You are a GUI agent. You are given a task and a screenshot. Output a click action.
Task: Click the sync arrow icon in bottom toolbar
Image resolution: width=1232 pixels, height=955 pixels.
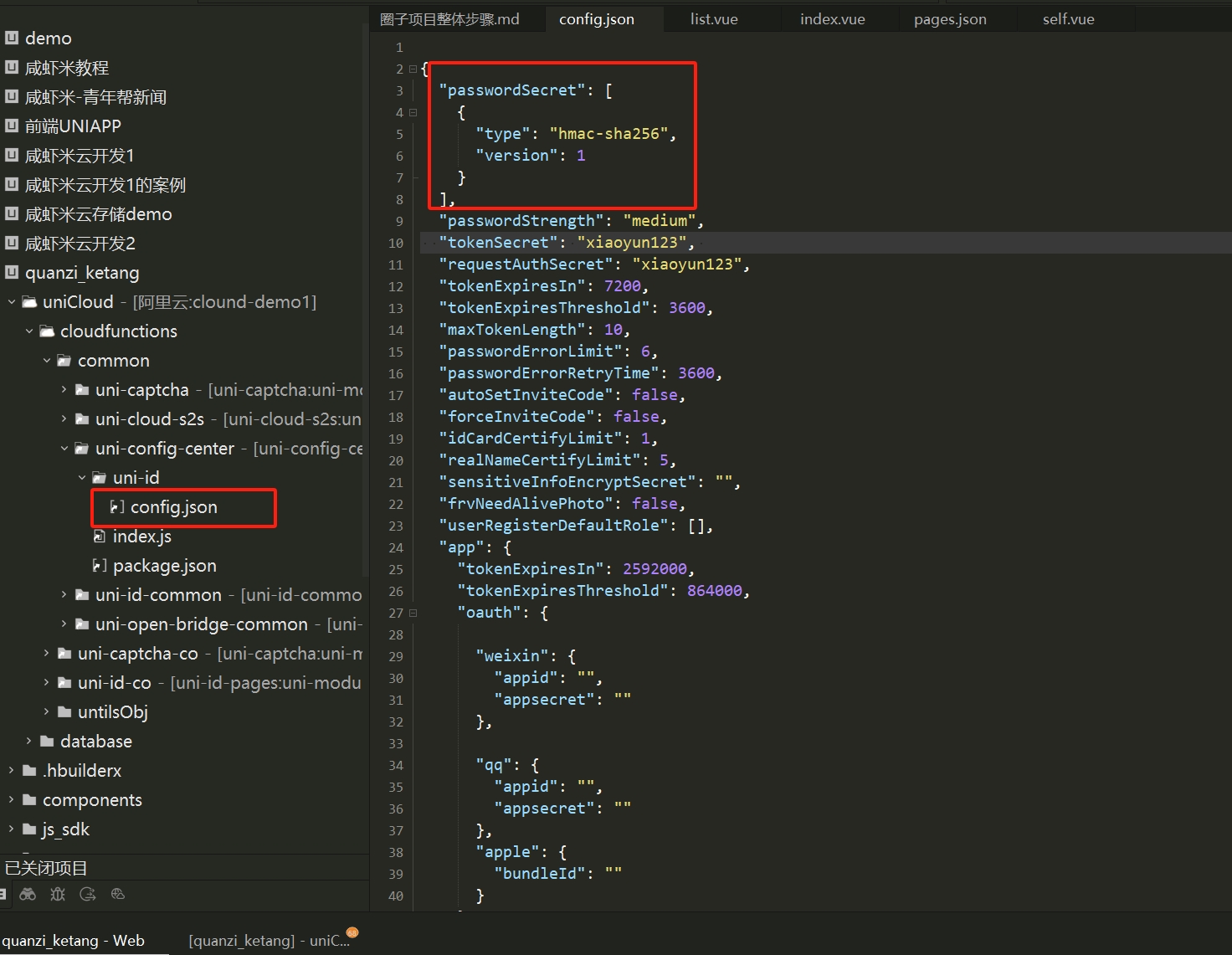coord(88,894)
